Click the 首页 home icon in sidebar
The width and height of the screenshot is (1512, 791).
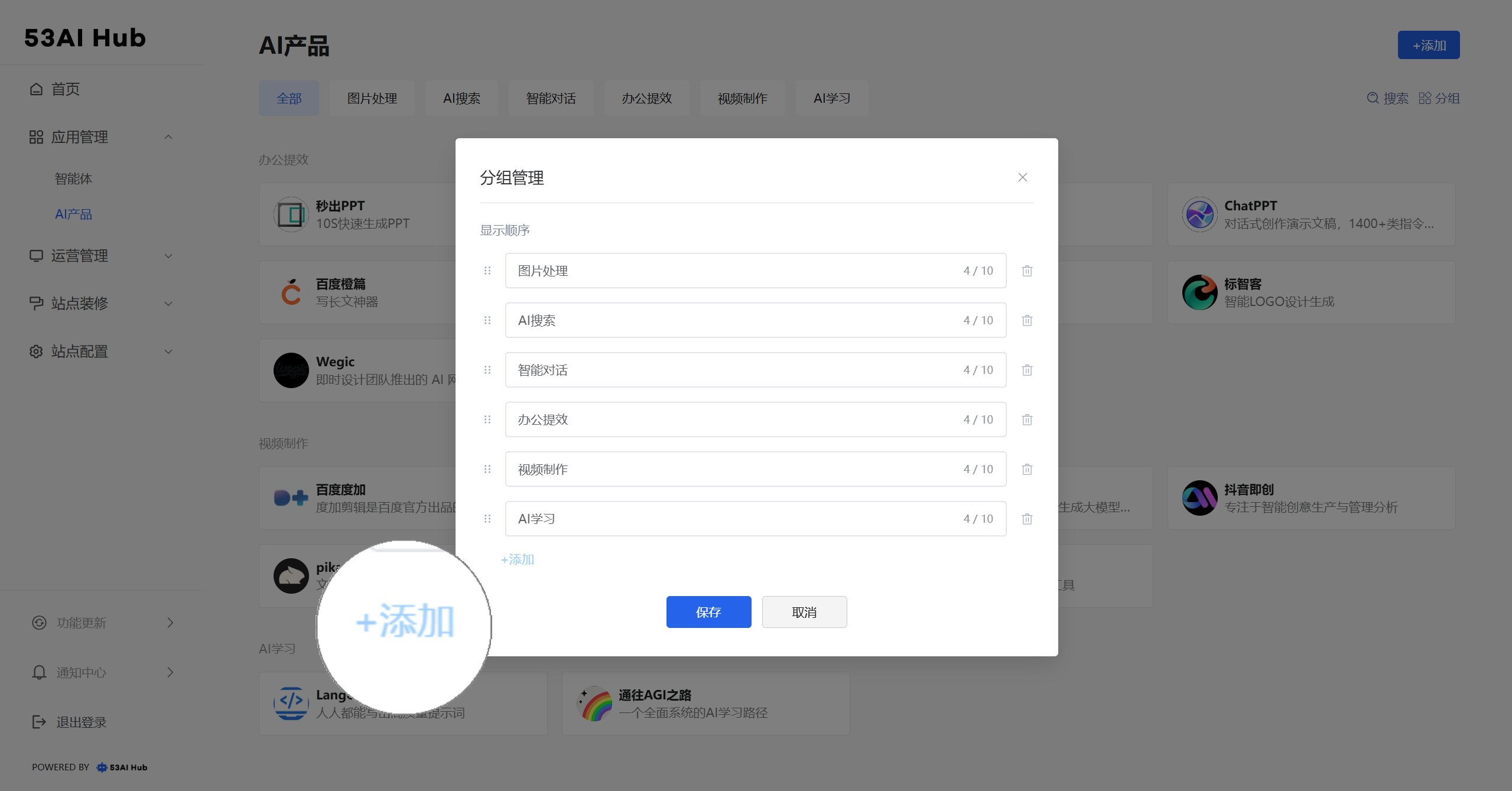coord(36,89)
